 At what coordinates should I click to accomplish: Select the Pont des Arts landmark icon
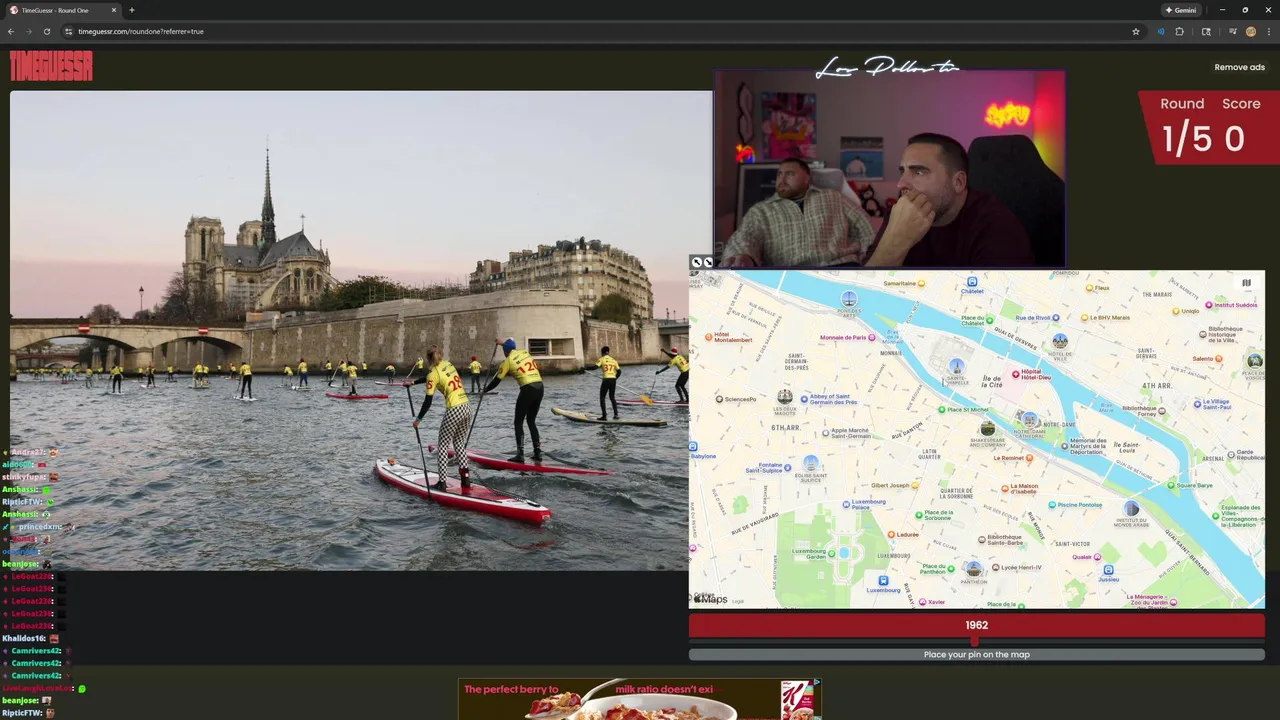tap(849, 299)
